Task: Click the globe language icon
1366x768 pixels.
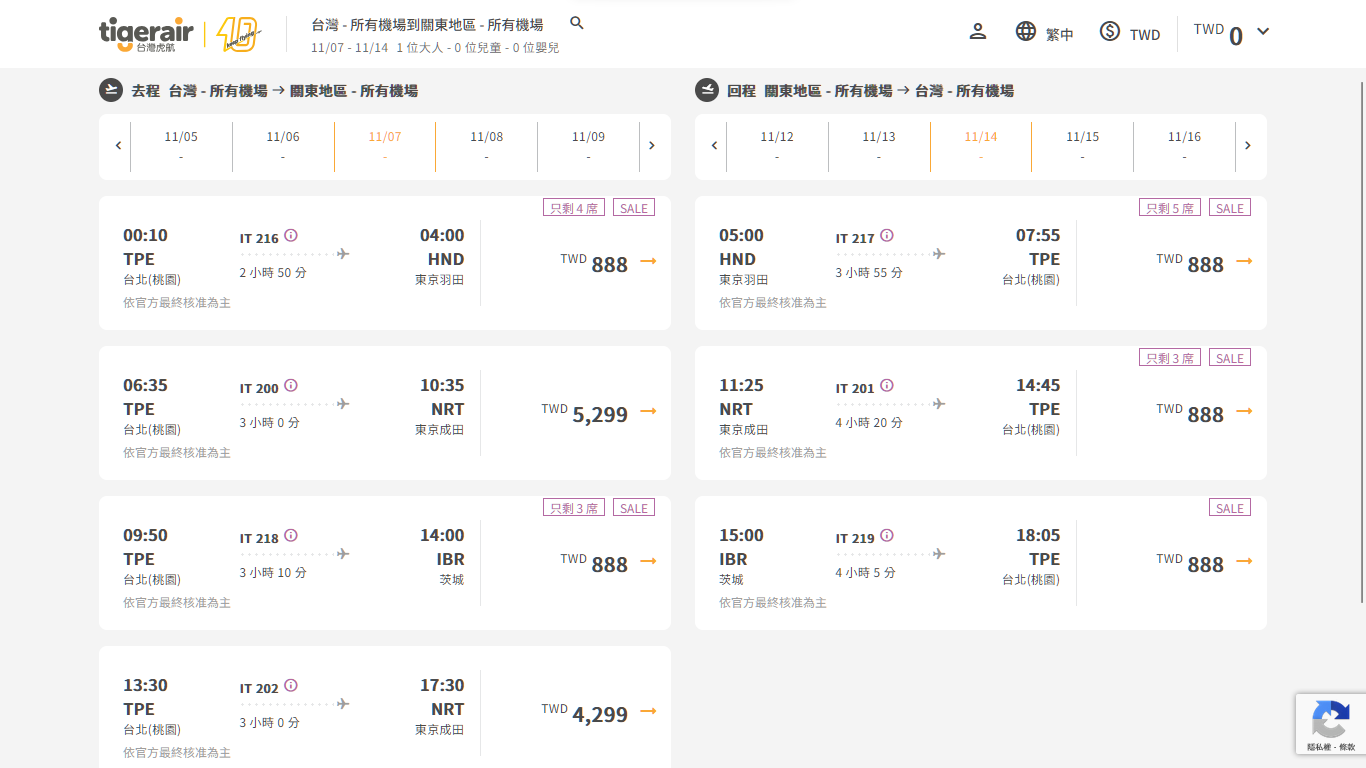Action: [x=1026, y=32]
